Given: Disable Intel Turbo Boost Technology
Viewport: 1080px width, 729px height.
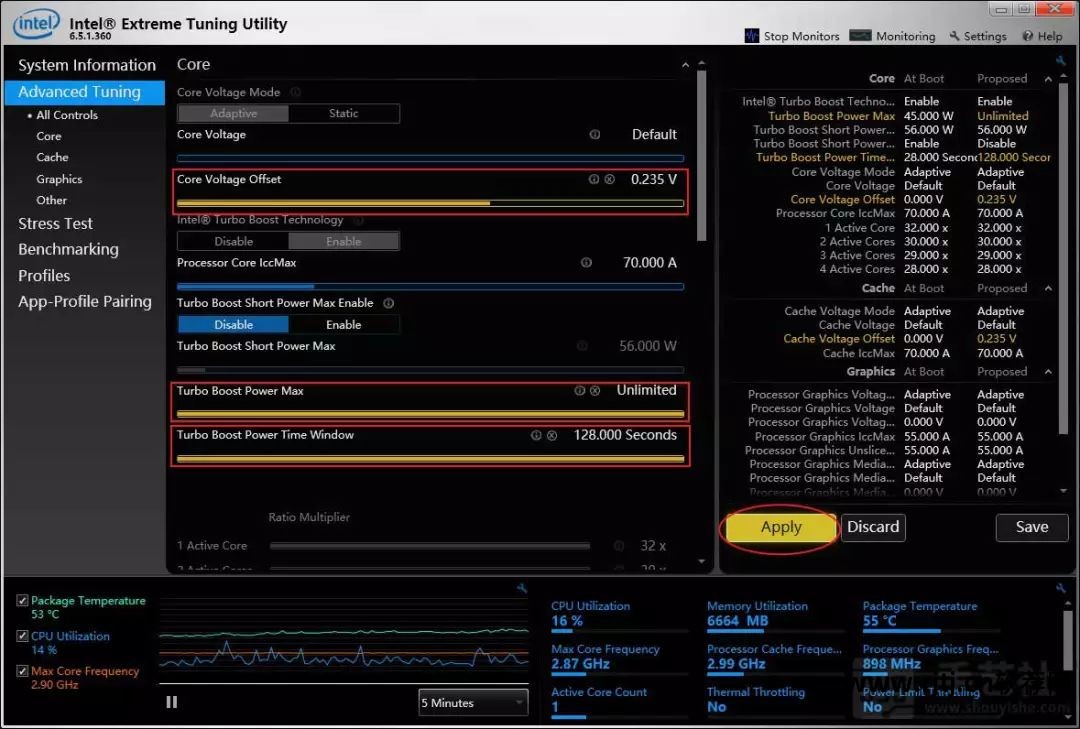Looking at the screenshot, I should coord(233,241).
